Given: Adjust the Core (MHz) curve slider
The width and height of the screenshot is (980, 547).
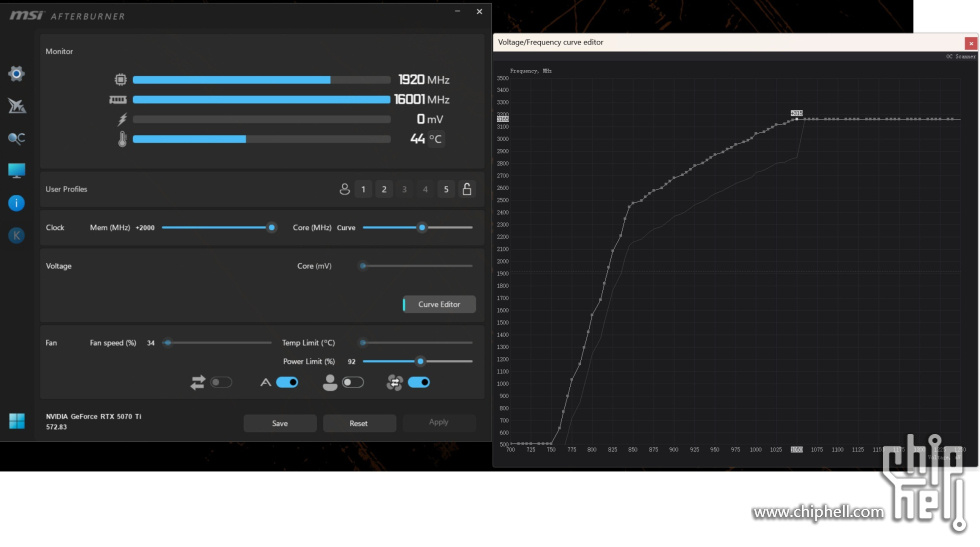Looking at the screenshot, I should click(418, 228).
